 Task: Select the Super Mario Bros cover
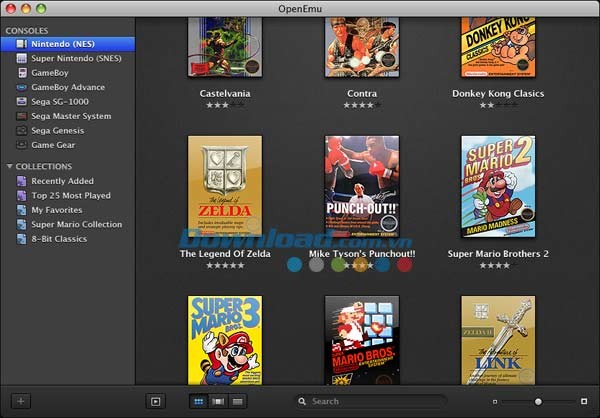click(x=362, y=340)
